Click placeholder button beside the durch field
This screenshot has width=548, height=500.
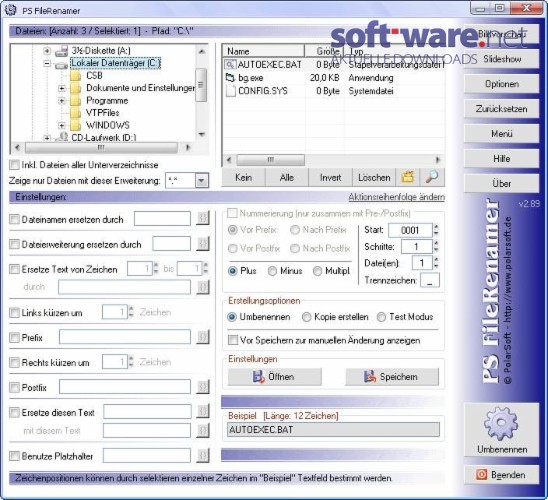pyautogui.click(x=203, y=287)
